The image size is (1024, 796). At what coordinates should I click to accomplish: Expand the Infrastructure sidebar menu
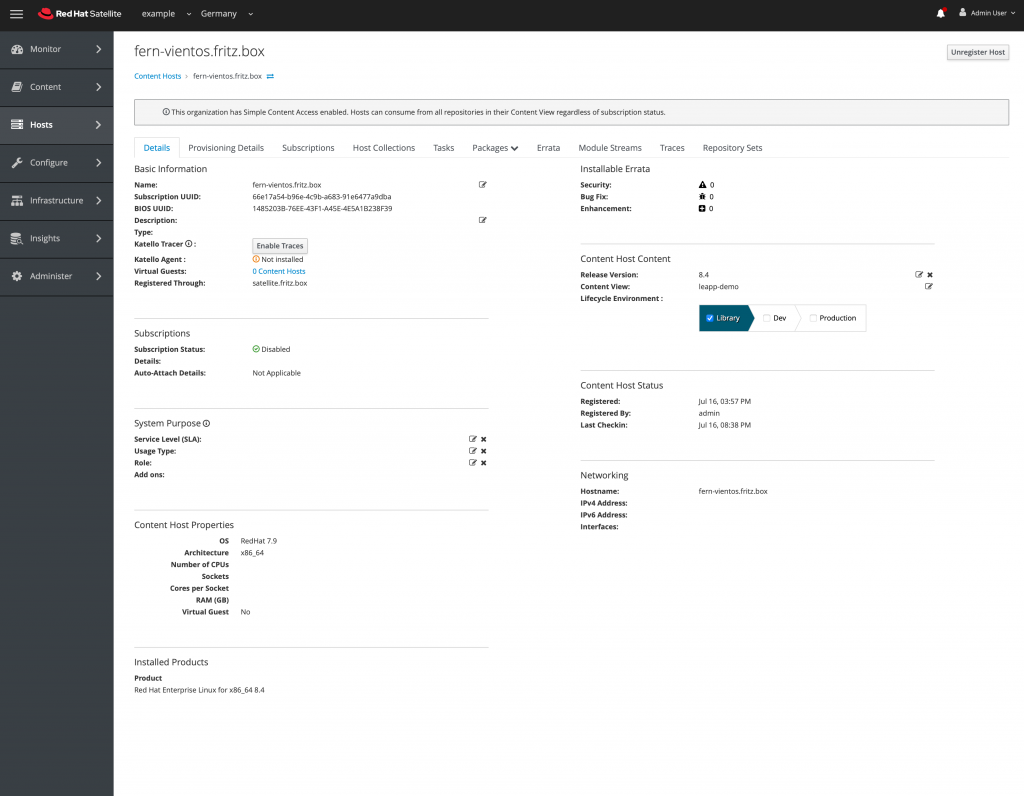[x=99, y=200]
